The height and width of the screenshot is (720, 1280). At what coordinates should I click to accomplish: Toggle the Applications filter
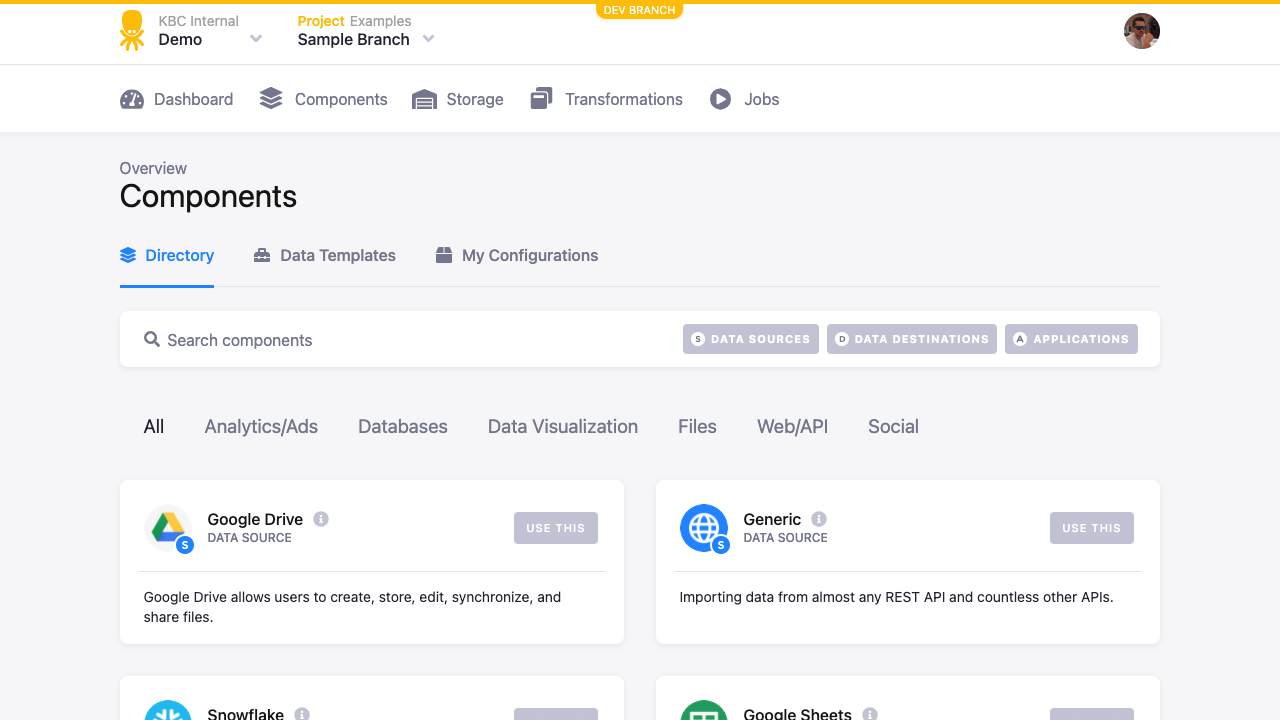[1071, 339]
